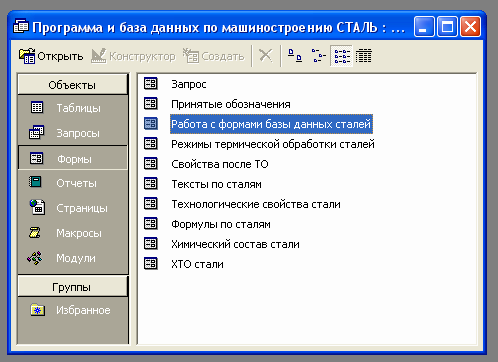The width and height of the screenshot is (498, 362).
Task: Select the form Тексты по сталям
Action: pyautogui.click(x=216, y=184)
